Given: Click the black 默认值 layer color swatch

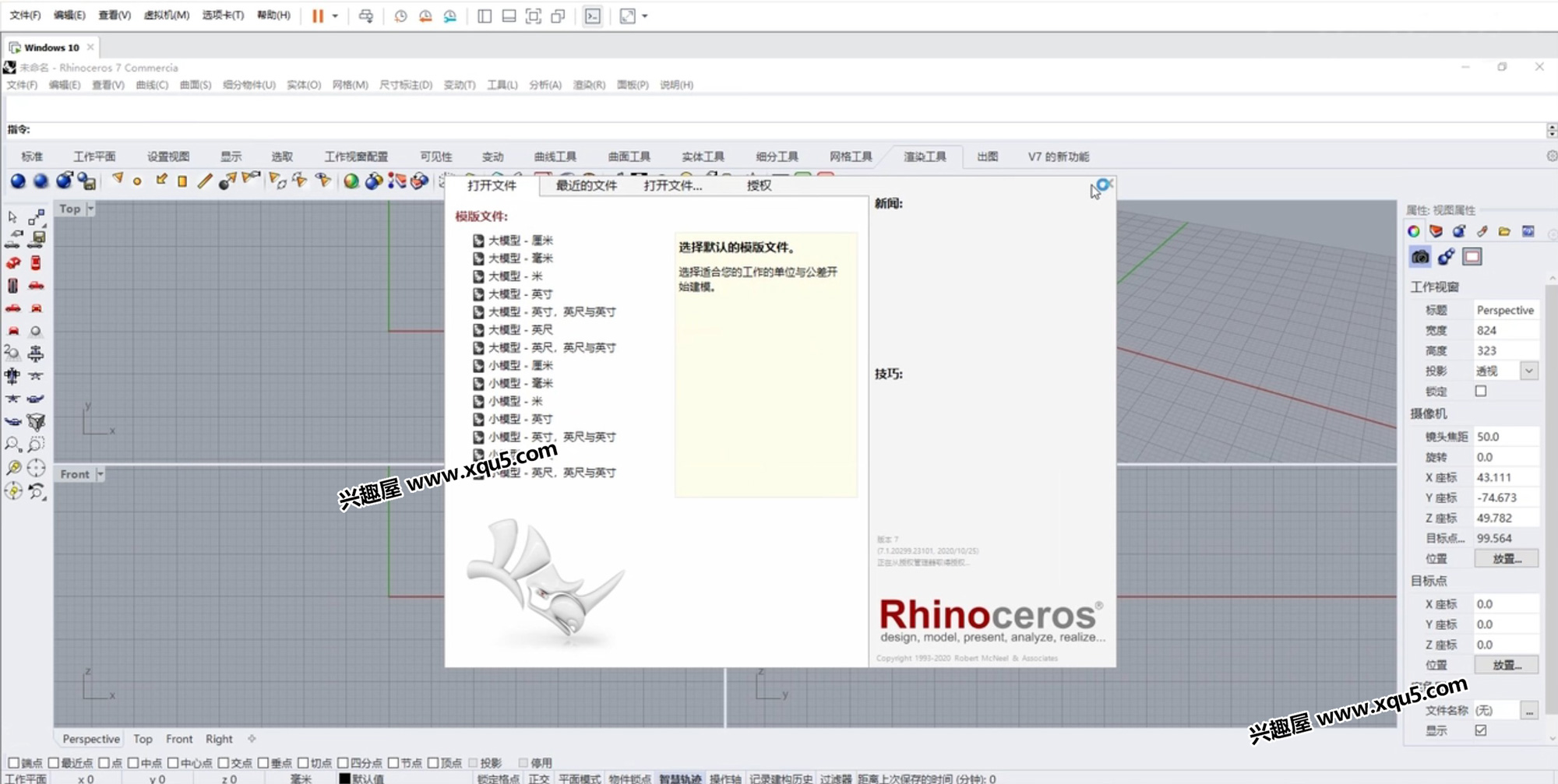Looking at the screenshot, I should pyautogui.click(x=344, y=779).
